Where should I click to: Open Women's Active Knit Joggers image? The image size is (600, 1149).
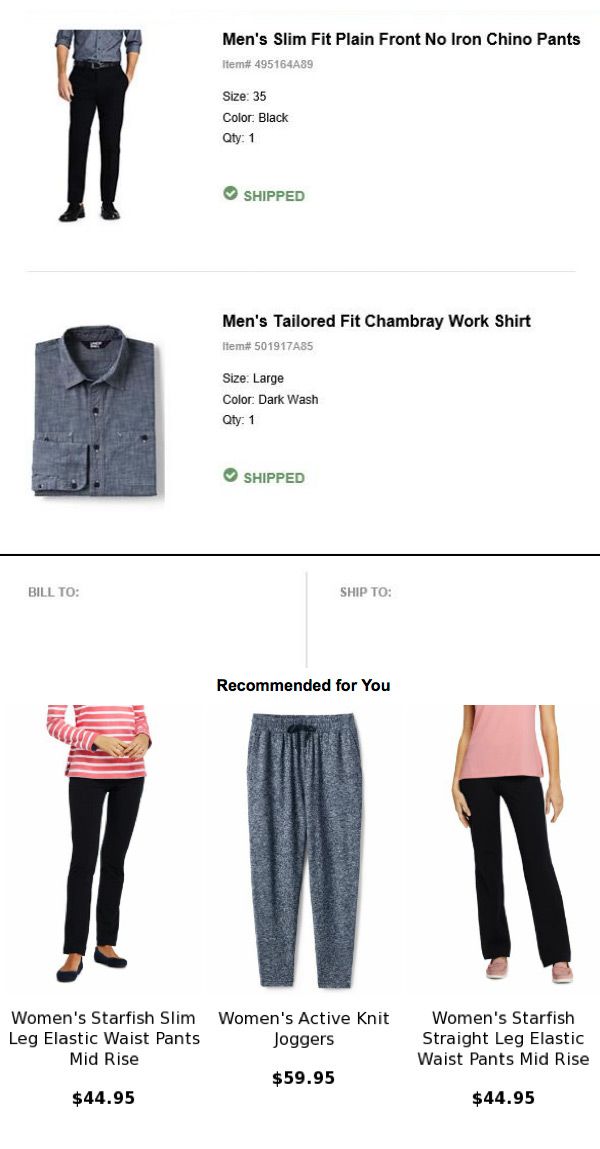[303, 850]
